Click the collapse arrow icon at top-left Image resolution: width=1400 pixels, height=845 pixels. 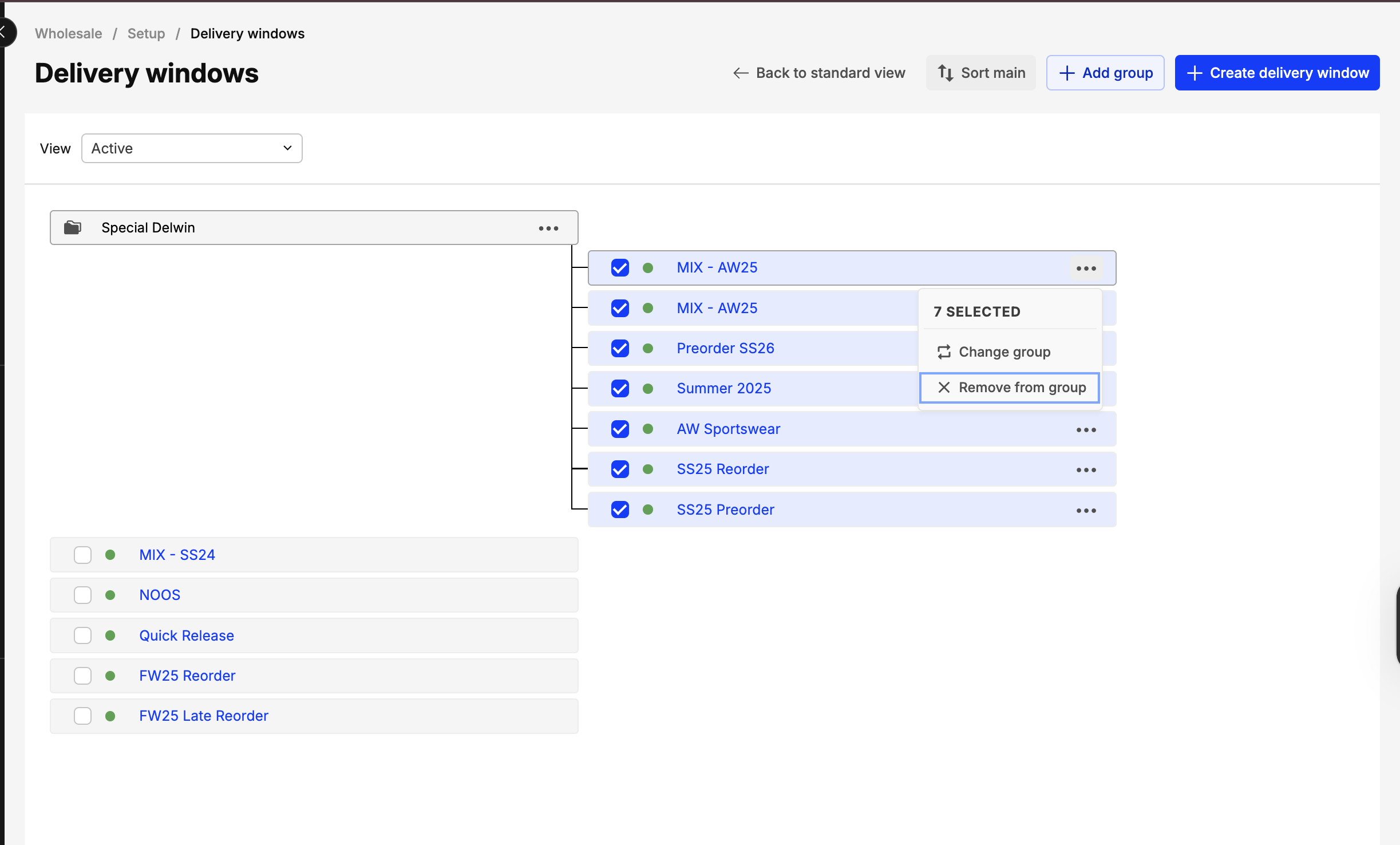(x=5, y=31)
